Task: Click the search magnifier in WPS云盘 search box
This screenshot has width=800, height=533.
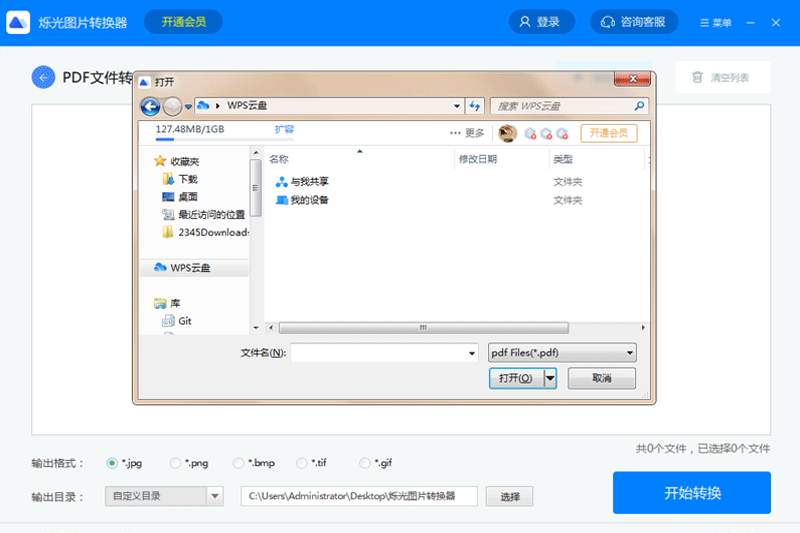Action: [x=639, y=106]
